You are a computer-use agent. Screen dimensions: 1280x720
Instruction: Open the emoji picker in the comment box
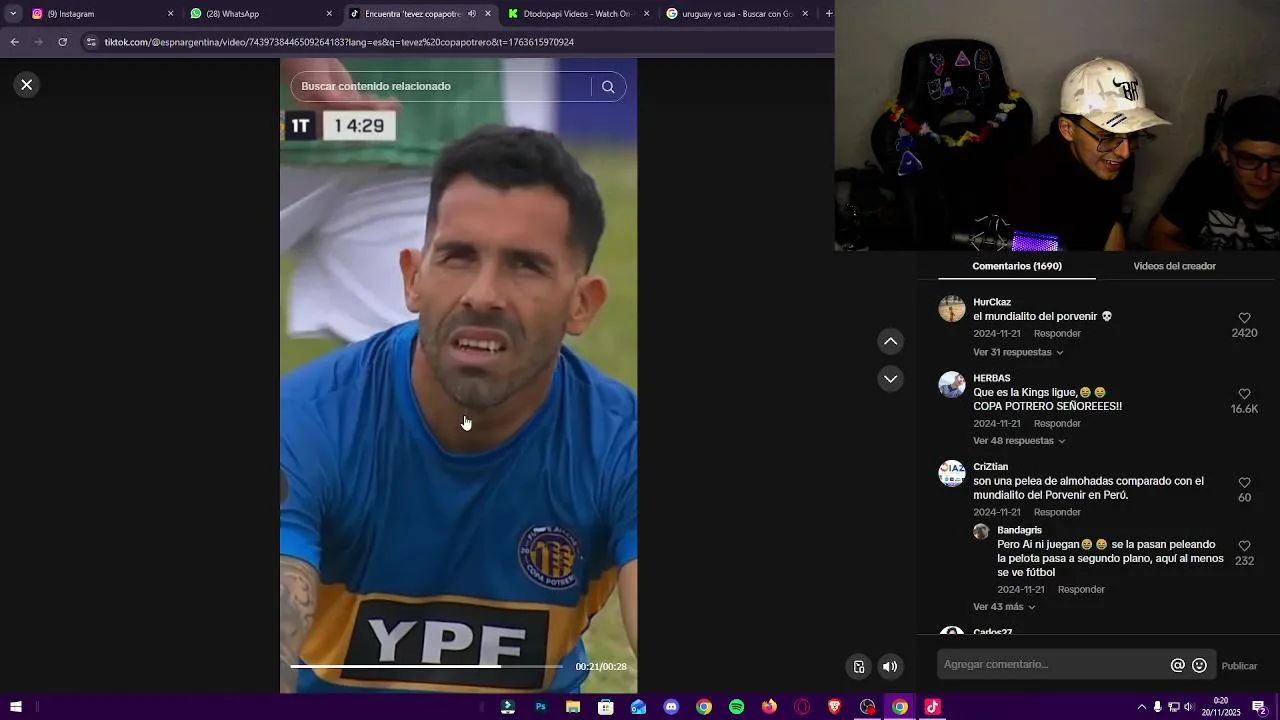click(x=1199, y=665)
